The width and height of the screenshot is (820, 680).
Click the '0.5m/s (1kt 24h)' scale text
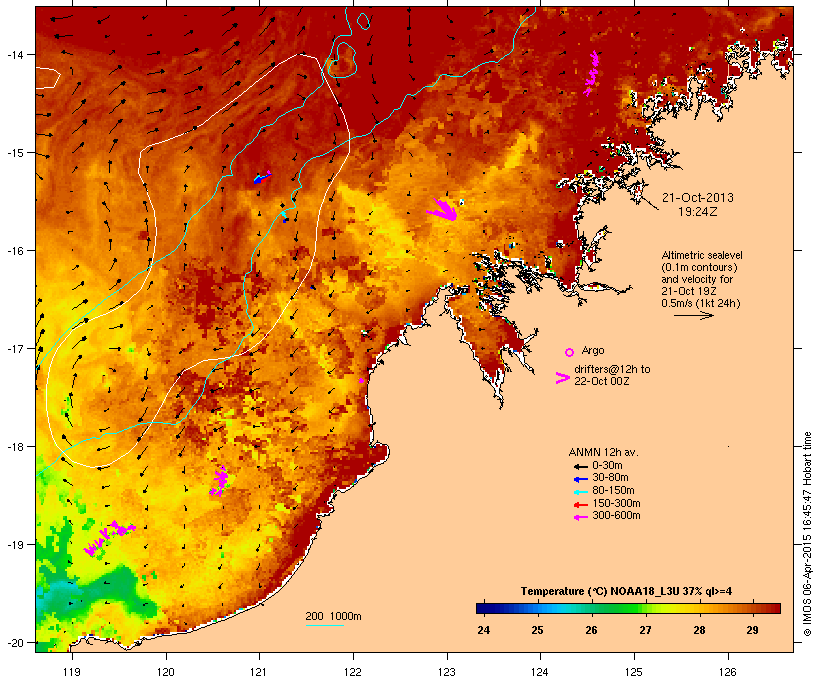[701, 303]
